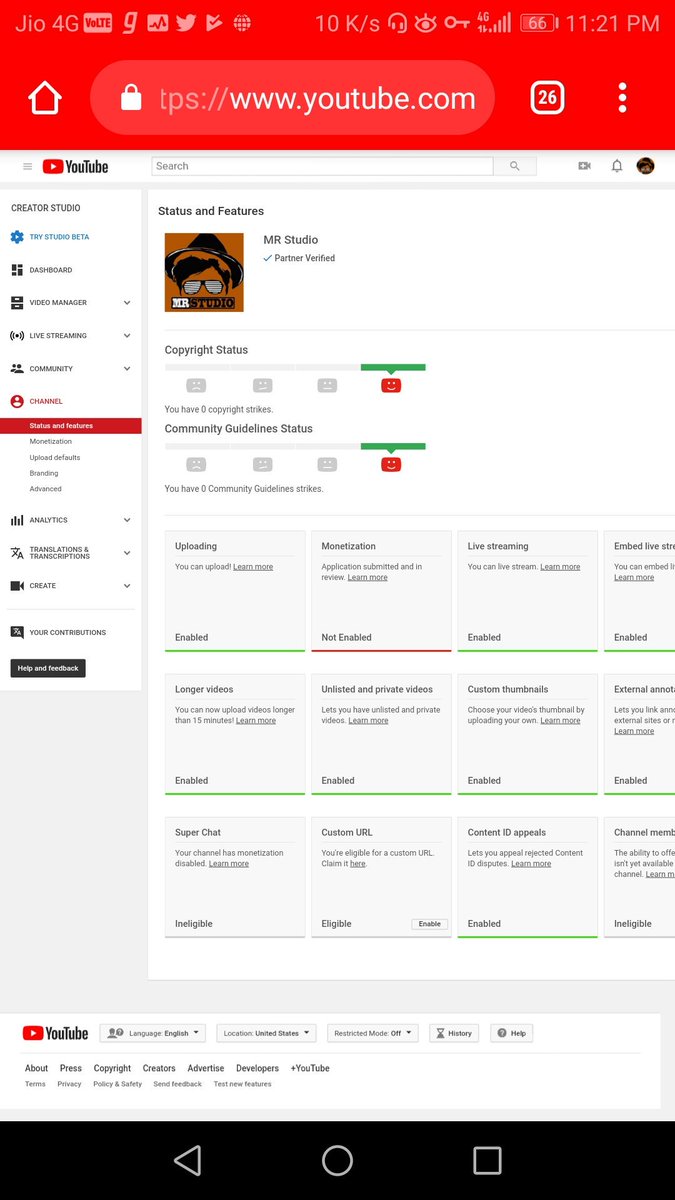Click the here link in Custom URL card

pos(358,864)
